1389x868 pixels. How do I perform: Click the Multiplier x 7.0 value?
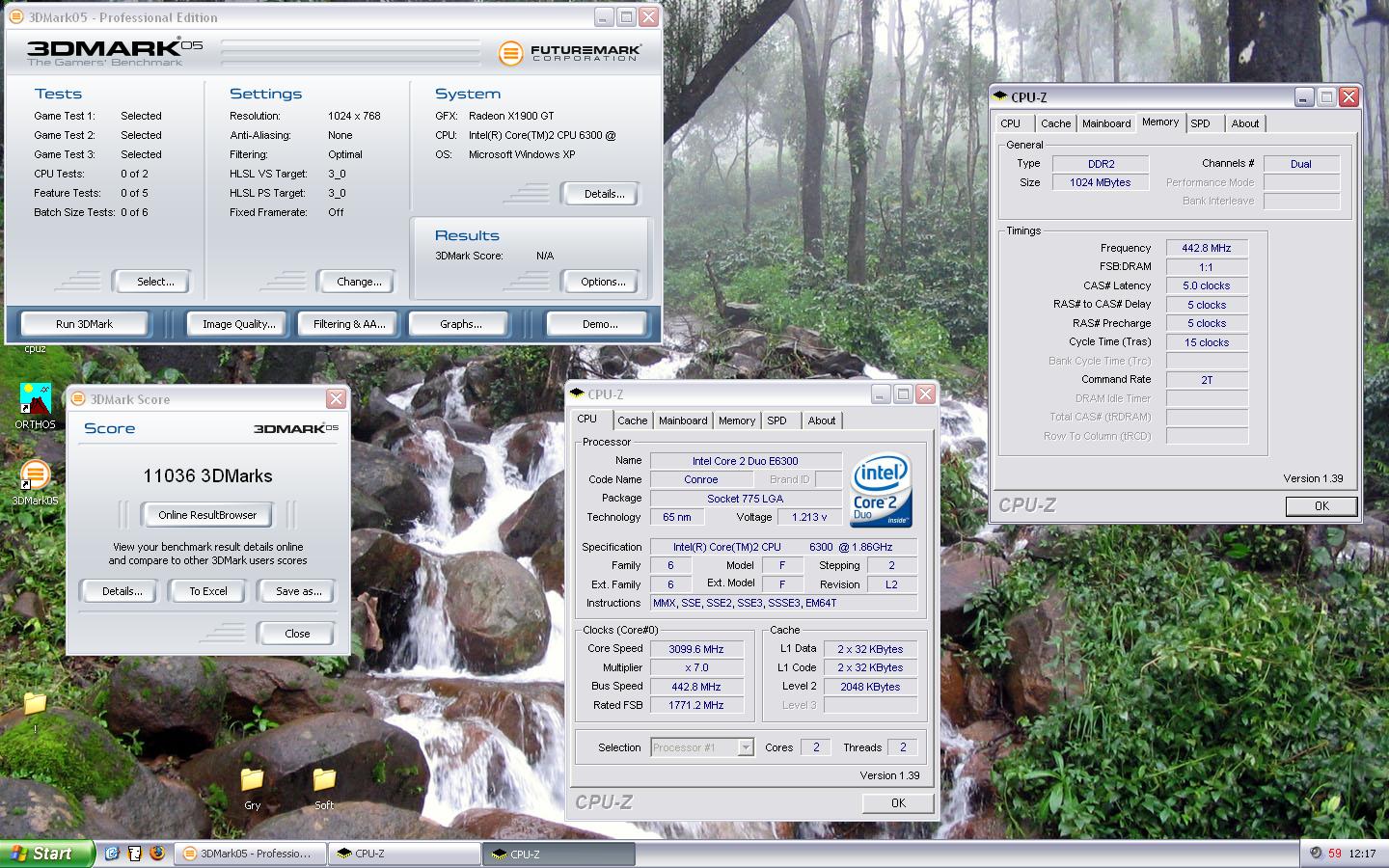pos(696,667)
